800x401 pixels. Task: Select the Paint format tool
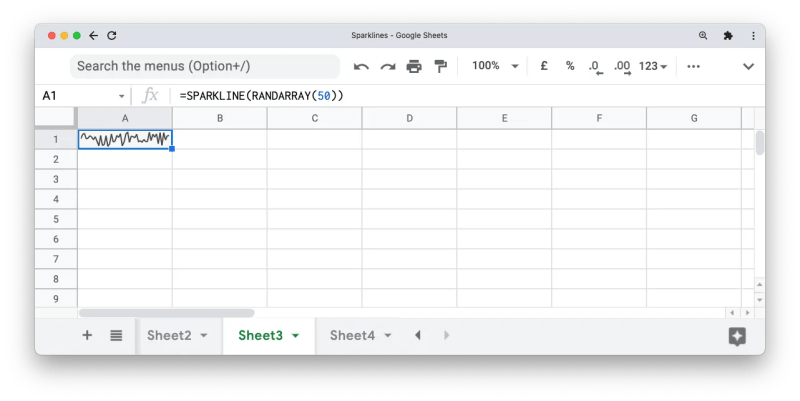[x=440, y=66]
